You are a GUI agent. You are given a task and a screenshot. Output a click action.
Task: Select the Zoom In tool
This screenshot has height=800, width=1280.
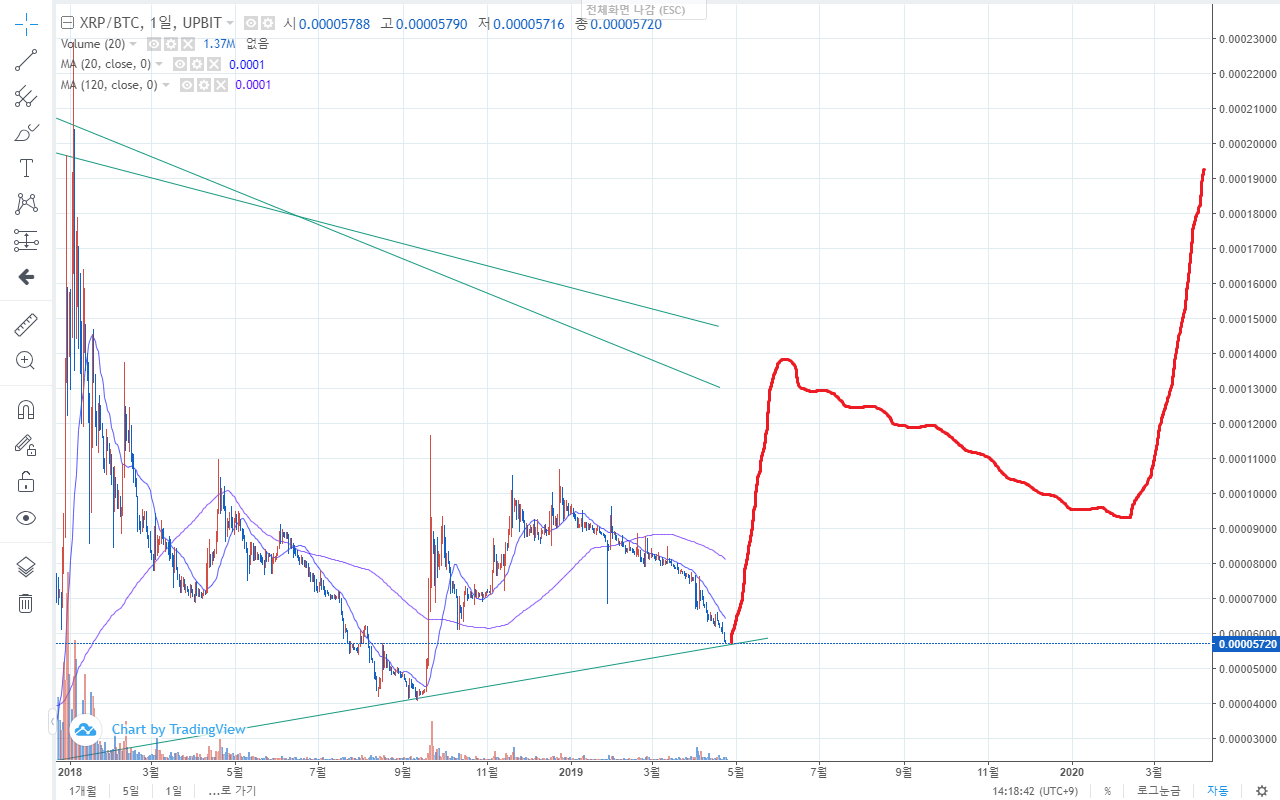tap(26, 360)
